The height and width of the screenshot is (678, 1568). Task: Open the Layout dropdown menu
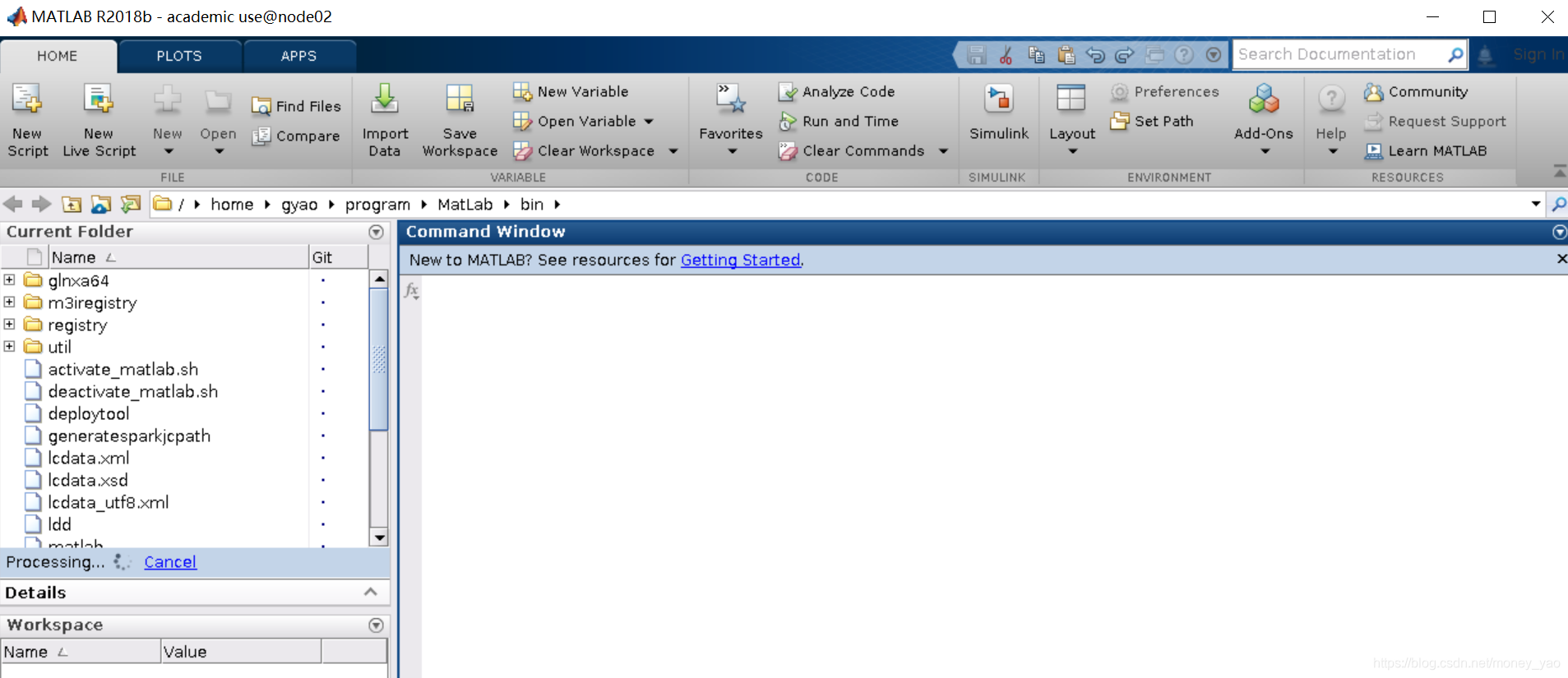pyautogui.click(x=1072, y=151)
